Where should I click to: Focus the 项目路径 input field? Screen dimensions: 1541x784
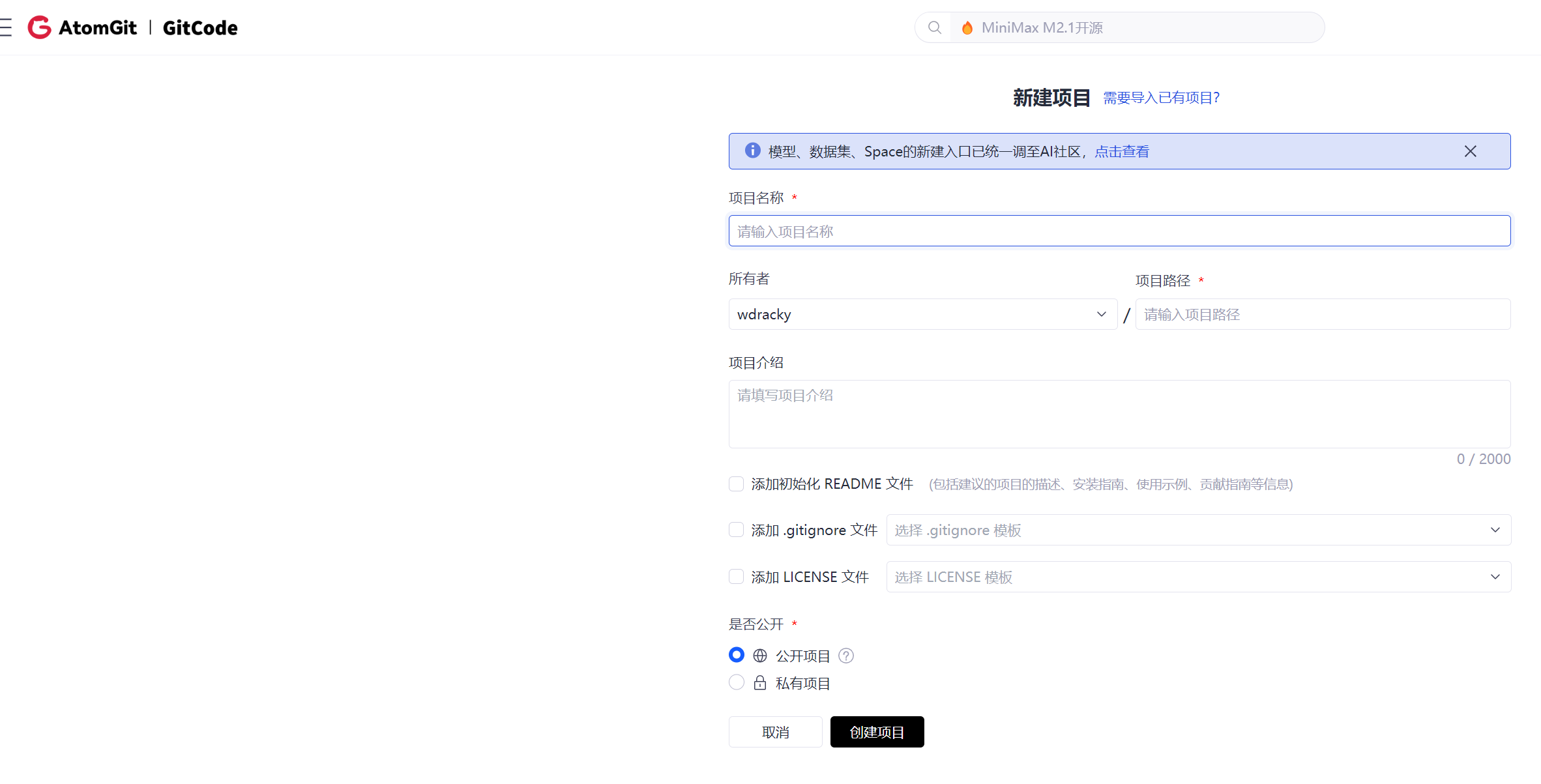(1322, 314)
